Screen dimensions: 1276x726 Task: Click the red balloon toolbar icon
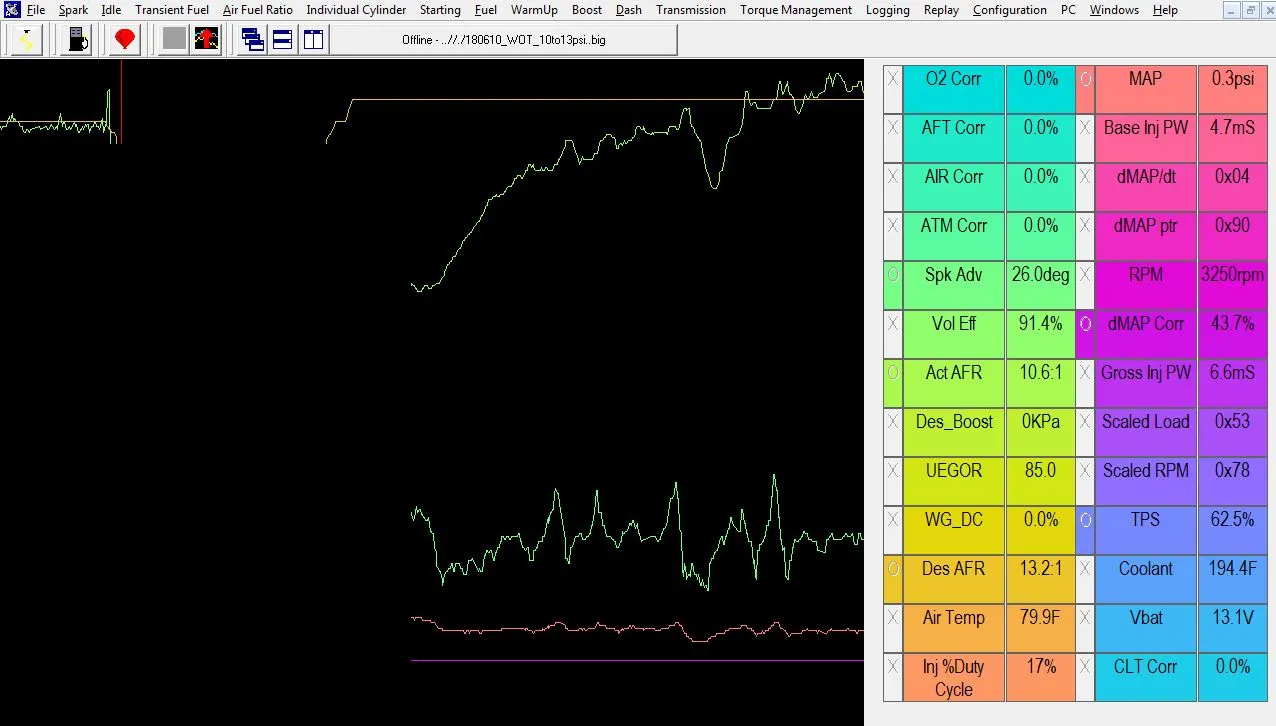pyautogui.click(x=125, y=40)
